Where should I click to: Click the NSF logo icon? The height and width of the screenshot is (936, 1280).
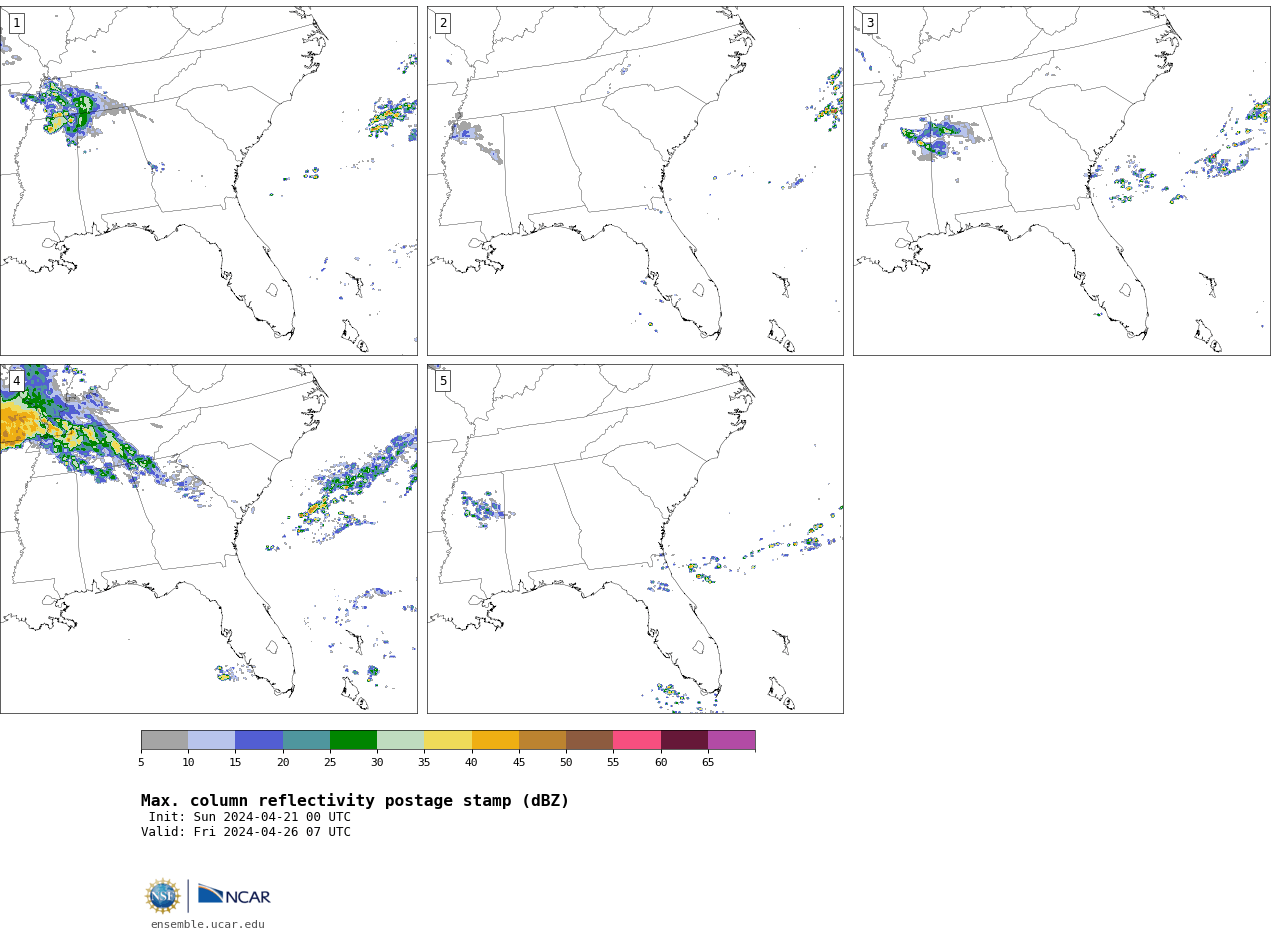pos(163,896)
